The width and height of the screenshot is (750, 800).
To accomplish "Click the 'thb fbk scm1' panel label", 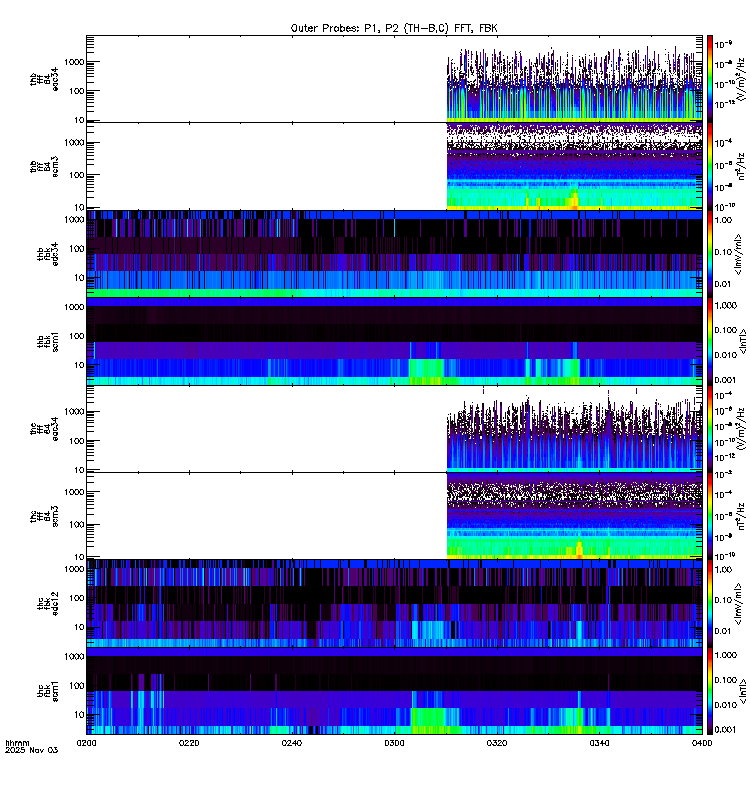I will coord(48,341).
